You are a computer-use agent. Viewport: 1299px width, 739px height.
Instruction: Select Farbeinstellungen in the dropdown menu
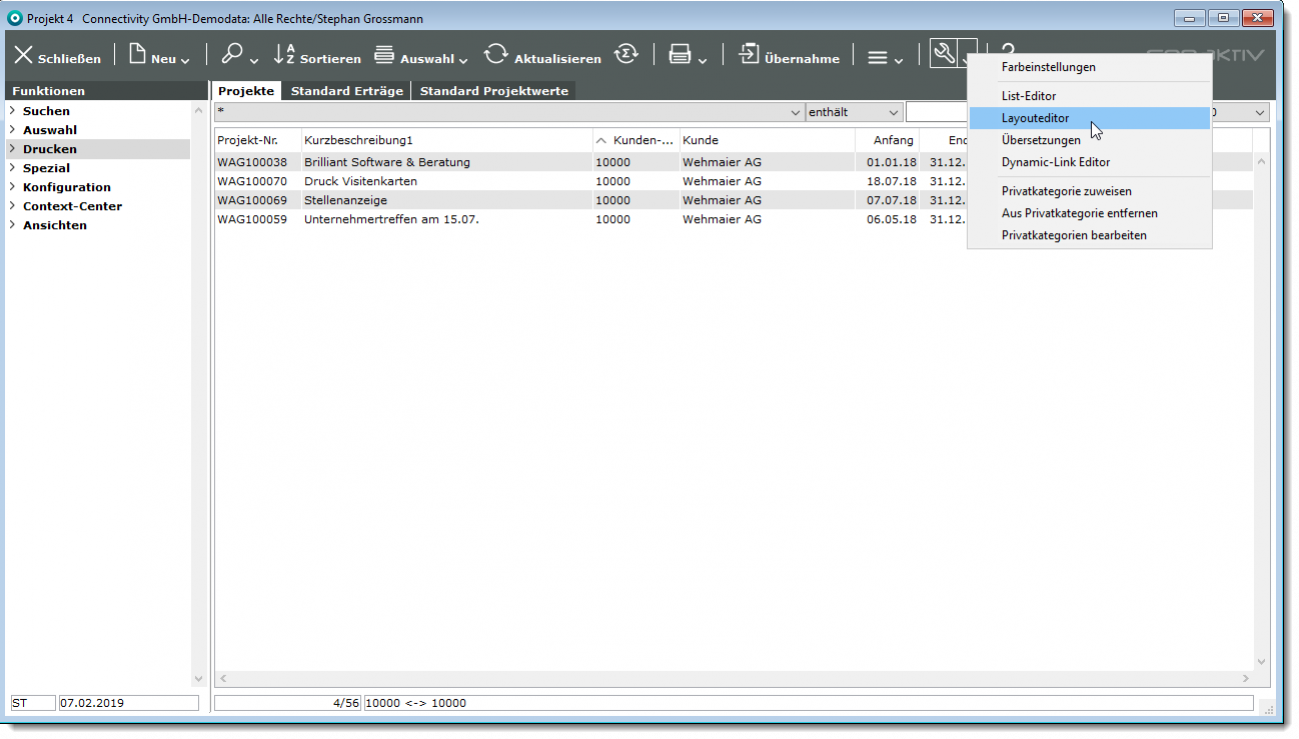pyautogui.click(x=1048, y=67)
